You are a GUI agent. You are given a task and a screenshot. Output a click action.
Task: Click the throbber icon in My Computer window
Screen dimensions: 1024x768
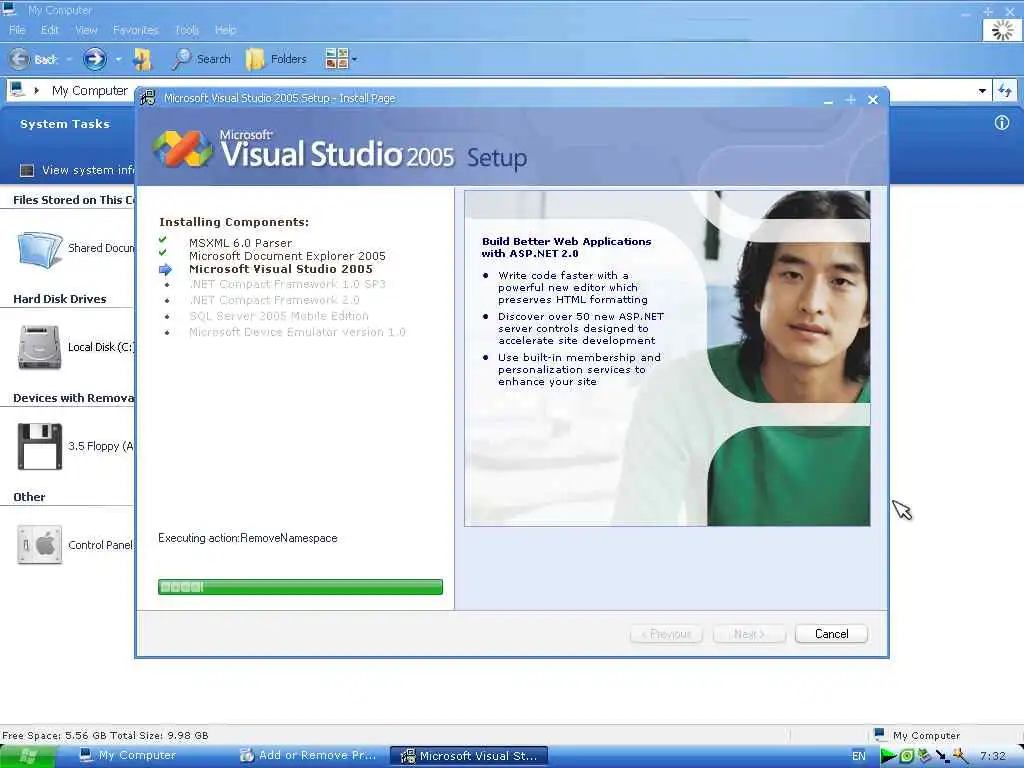pos(1002,30)
